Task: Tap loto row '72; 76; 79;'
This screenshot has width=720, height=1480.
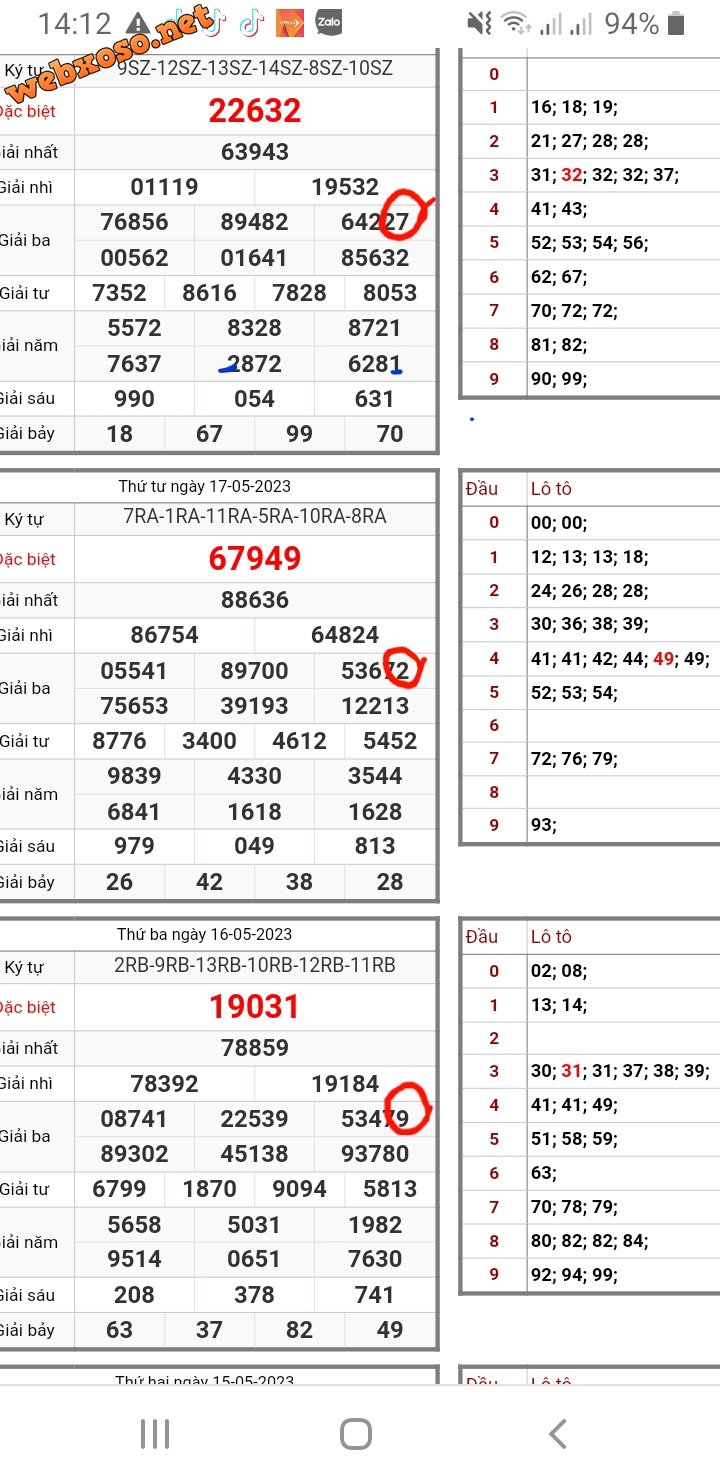Action: click(574, 759)
